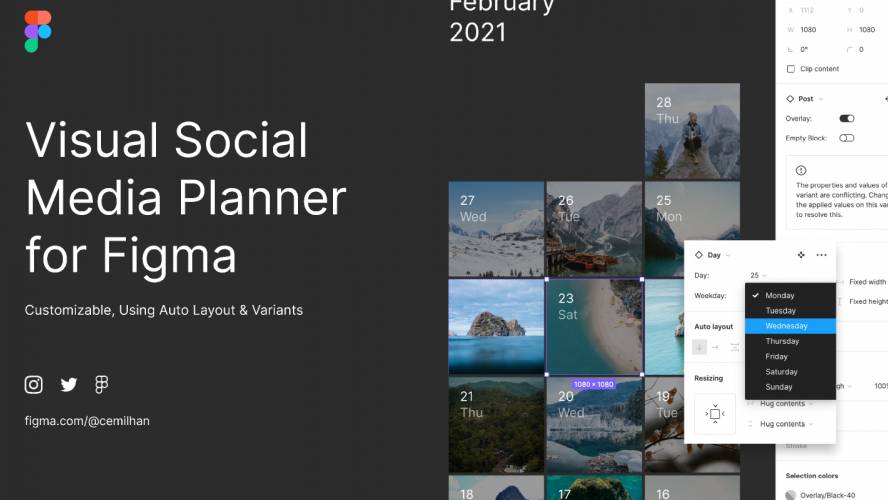Click the Figma logo icon
Viewport: 888px width, 500px height.
pyautogui.click(x=38, y=31)
